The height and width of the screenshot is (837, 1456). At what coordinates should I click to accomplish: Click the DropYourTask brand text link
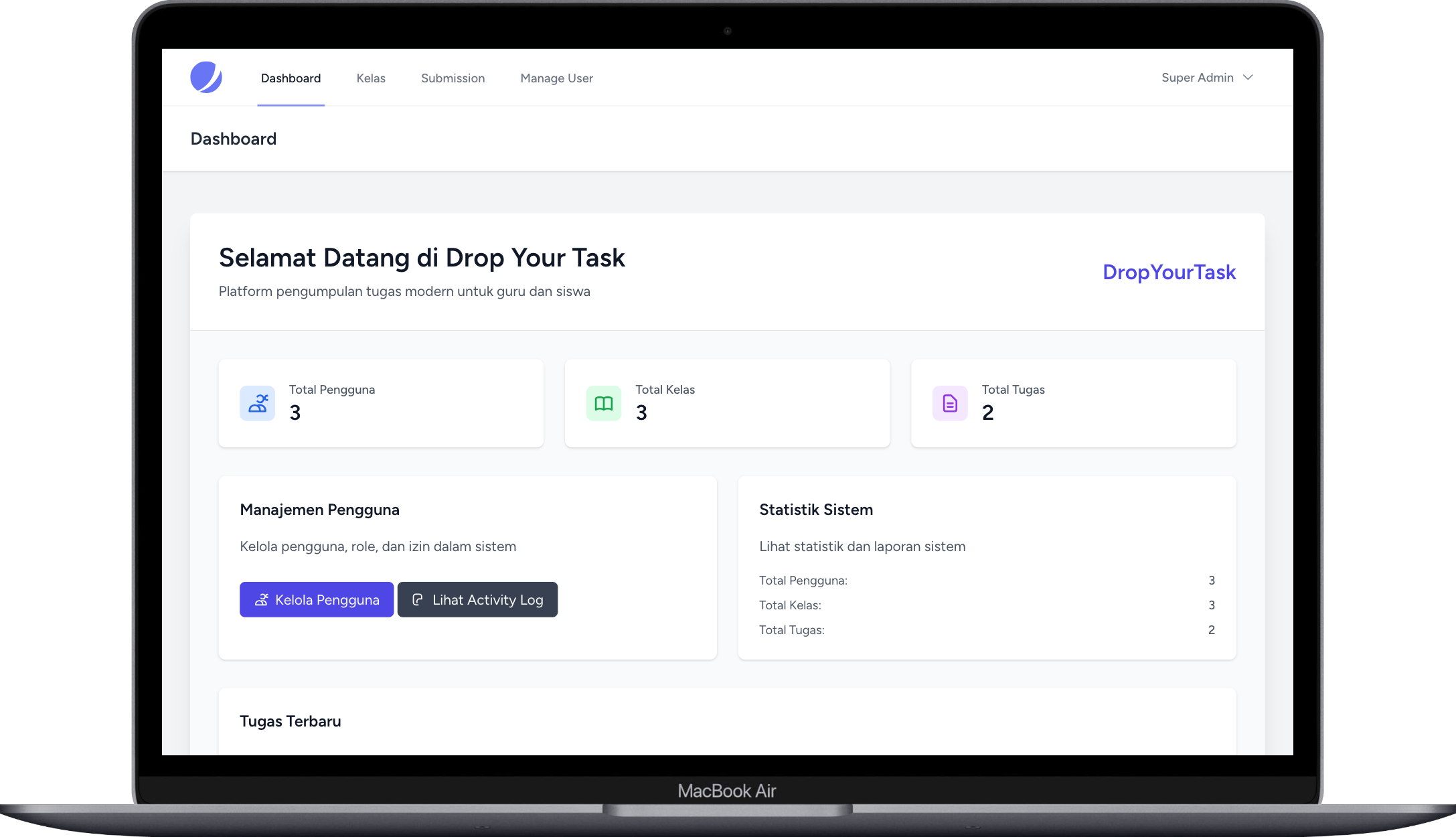(x=1169, y=272)
